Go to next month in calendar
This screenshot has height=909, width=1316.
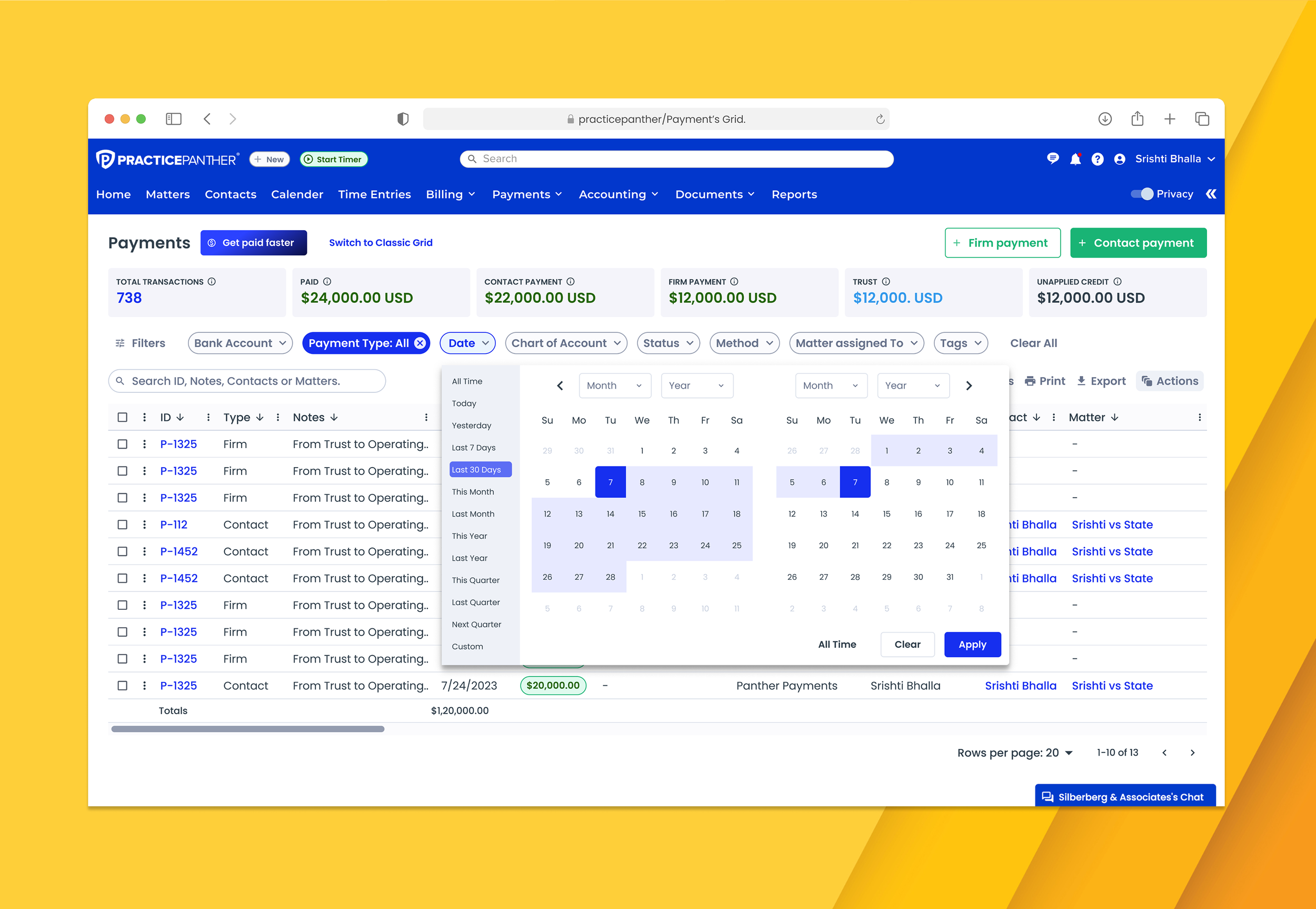pos(969,386)
